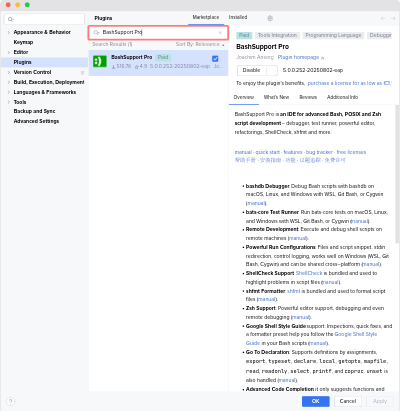Click the BashSupport Pro green plugin icon

(100, 61)
